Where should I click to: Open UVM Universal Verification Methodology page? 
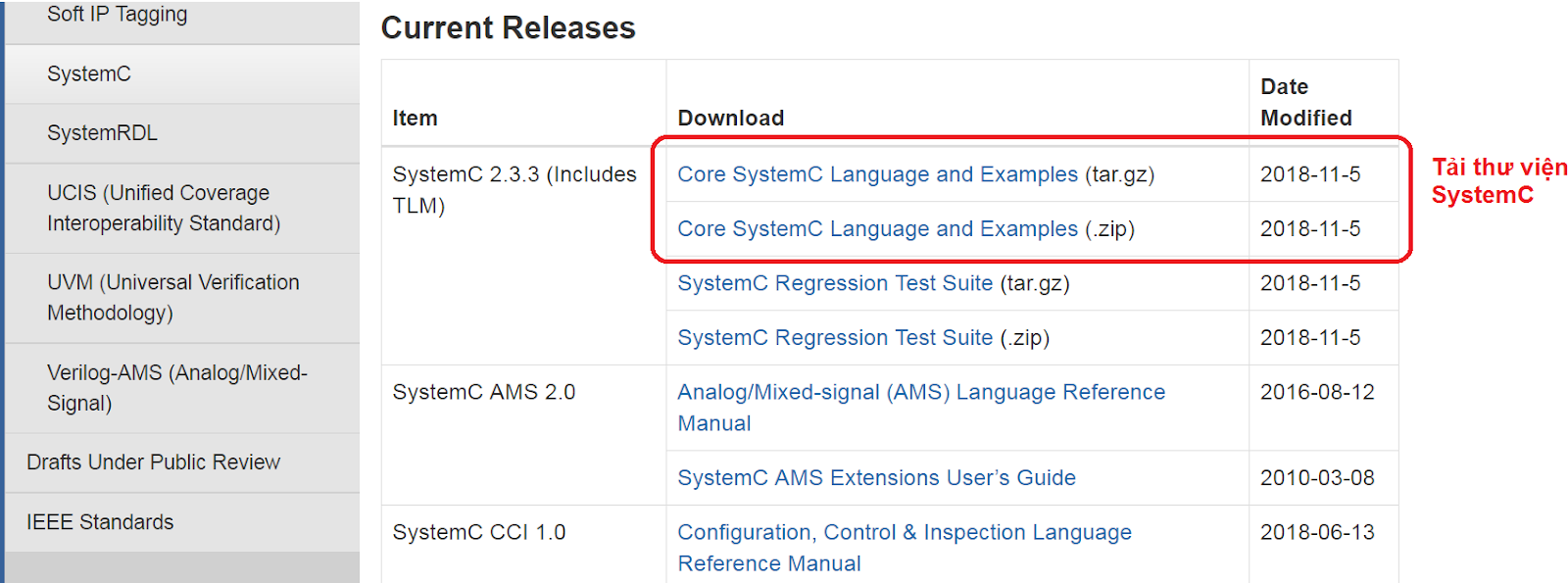[172, 297]
